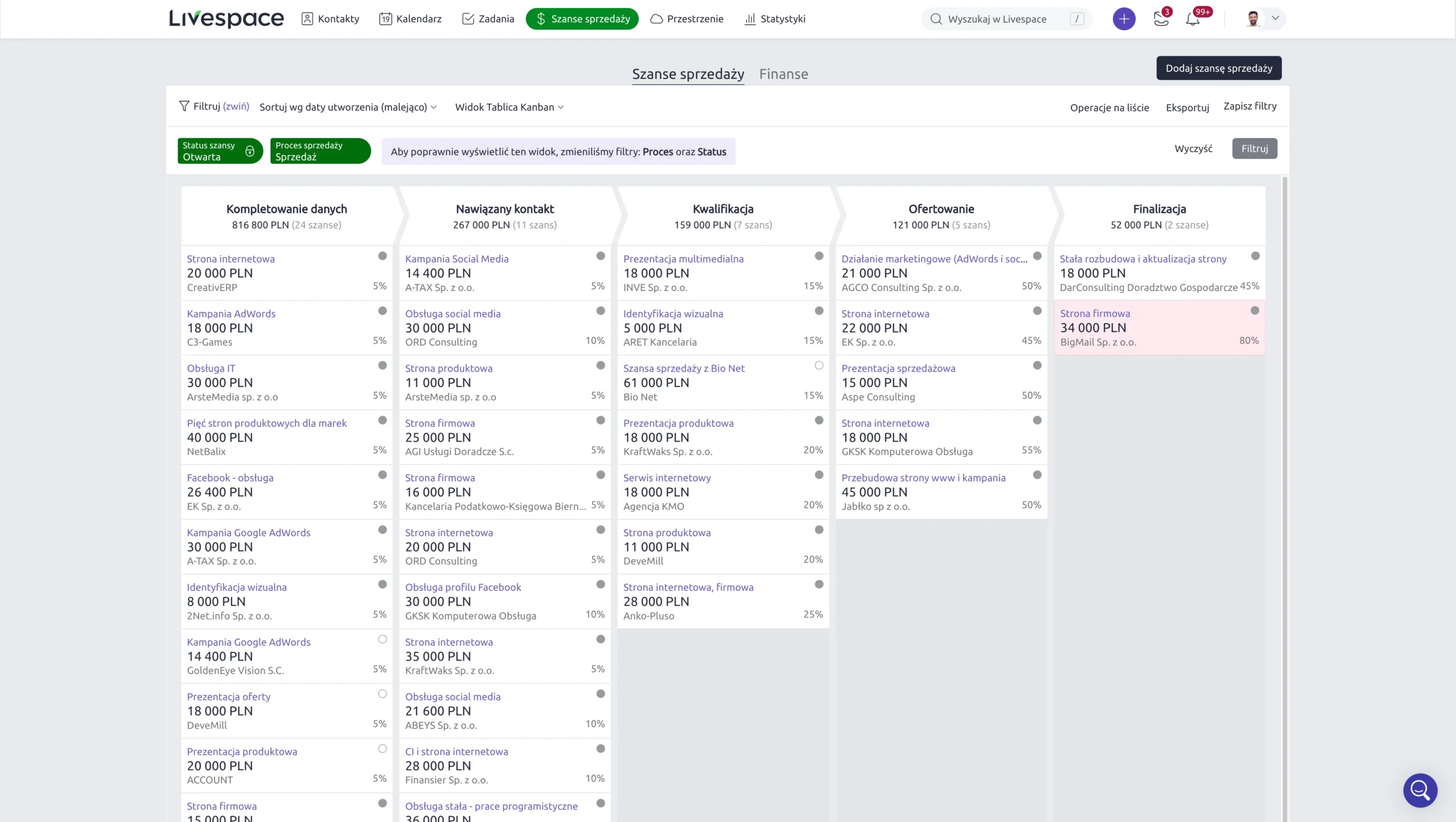Click the Wyszukaj w Livespace search field

pos(1006,19)
